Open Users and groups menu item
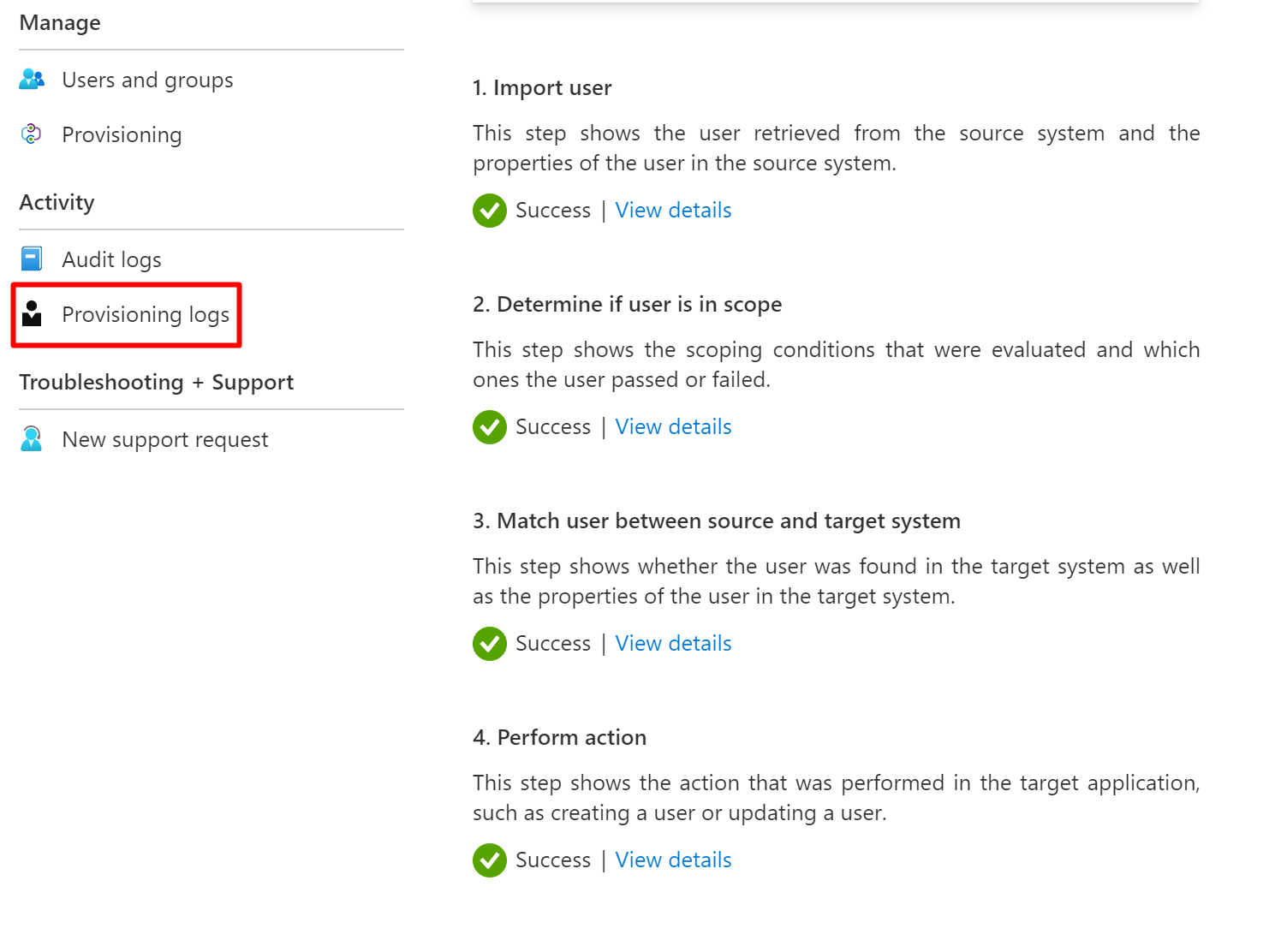Viewport: 1287px width, 952px height. tap(147, 80)
